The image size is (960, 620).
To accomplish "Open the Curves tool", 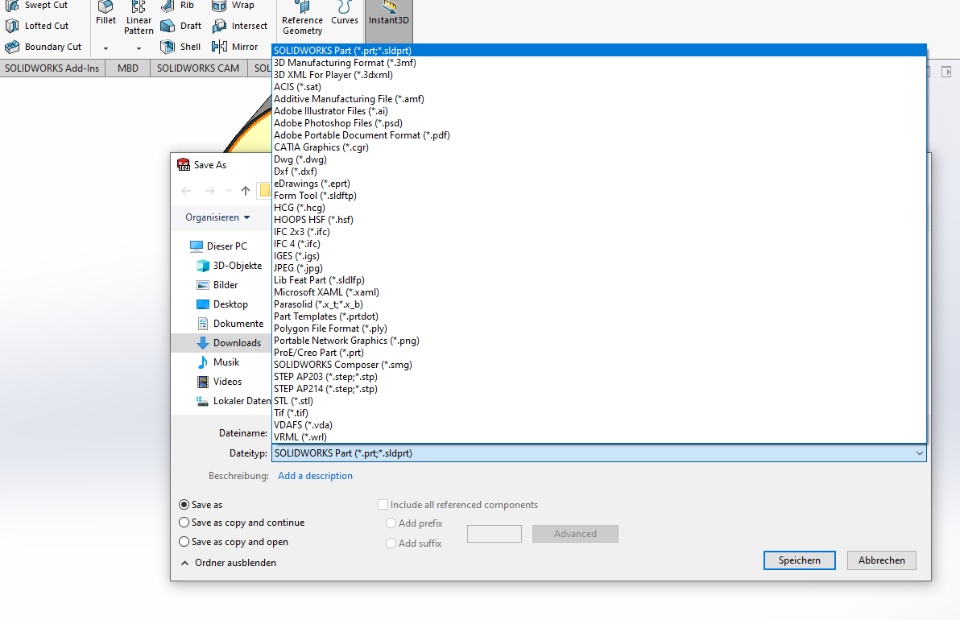I will click(x=345, y=13).
